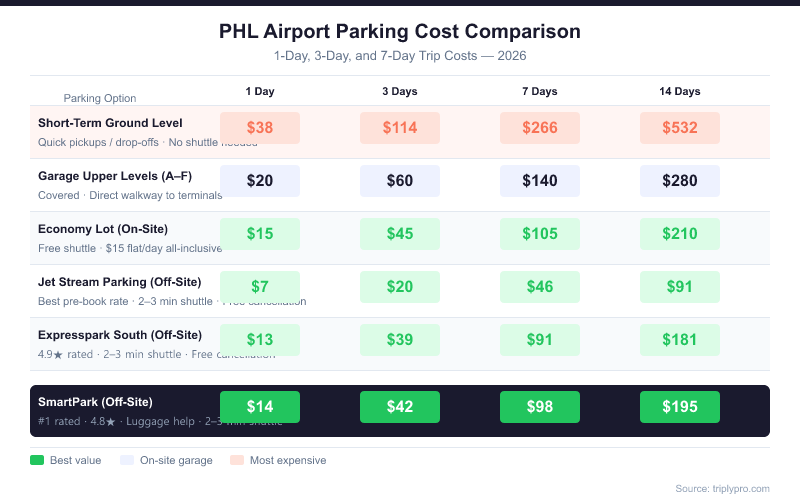Select the 1 Day column header

coord(260,91)
